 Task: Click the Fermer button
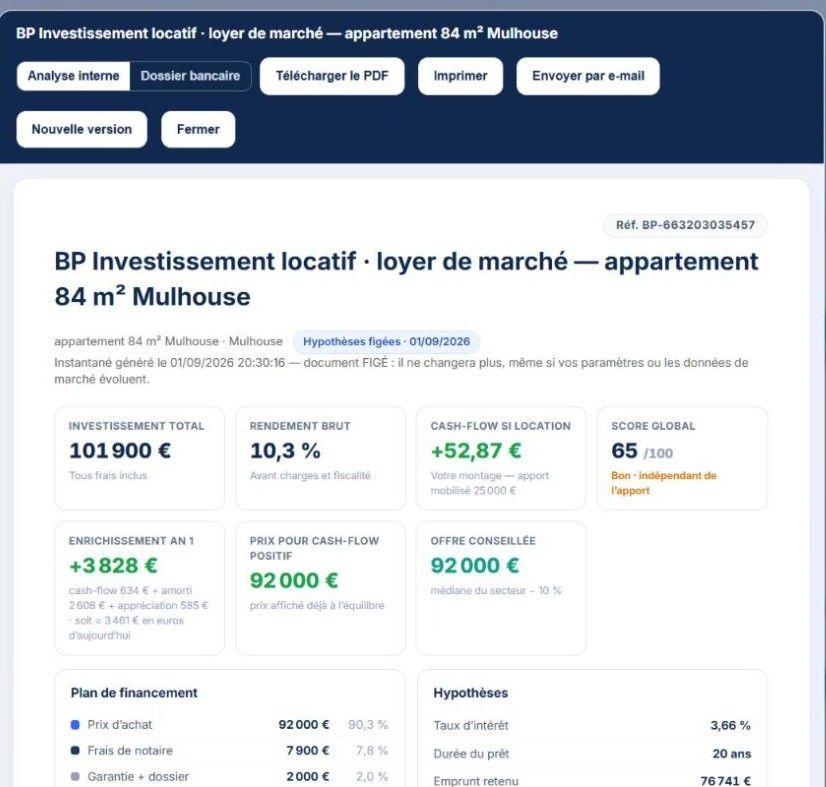click(x=198, y=129)
